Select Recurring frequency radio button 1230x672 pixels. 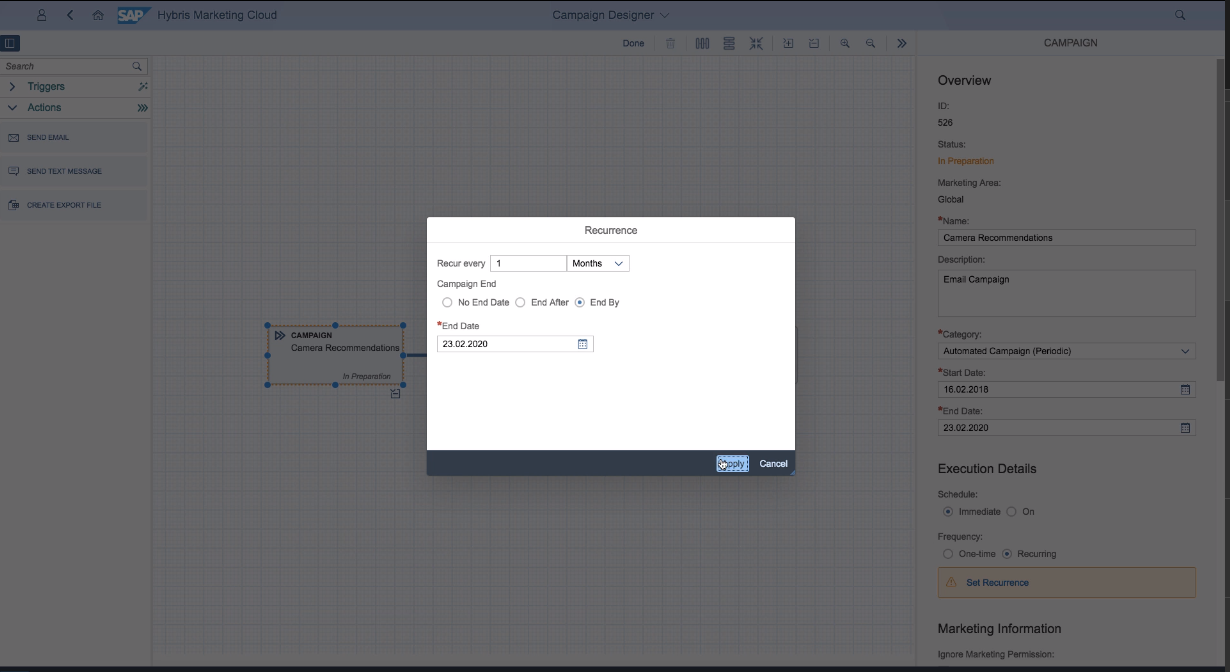(x=1007, y=554)
